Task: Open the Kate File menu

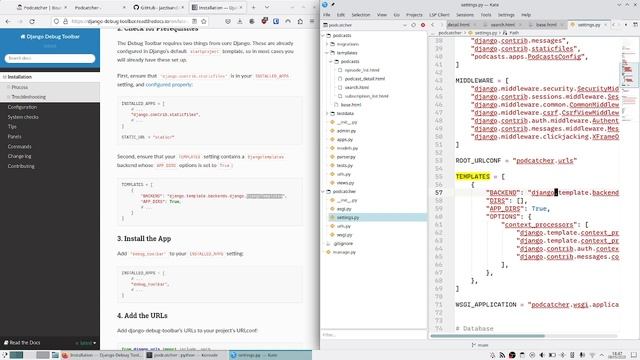Action: 327,15
